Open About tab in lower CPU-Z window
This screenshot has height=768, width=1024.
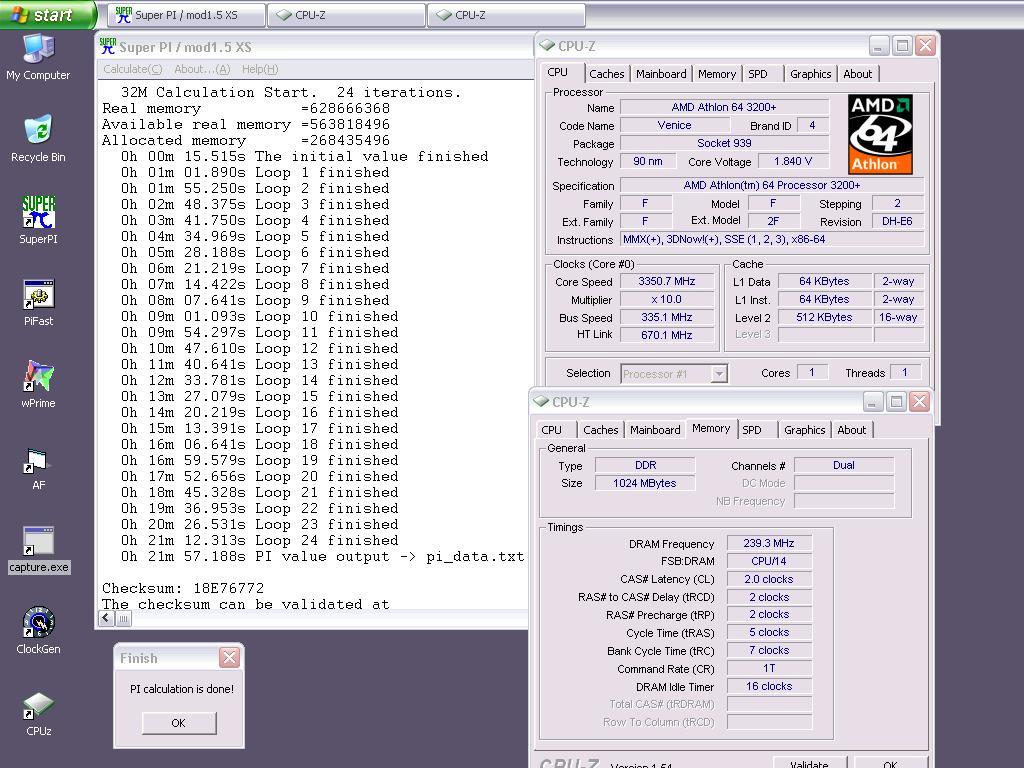[x=852, y=430]
